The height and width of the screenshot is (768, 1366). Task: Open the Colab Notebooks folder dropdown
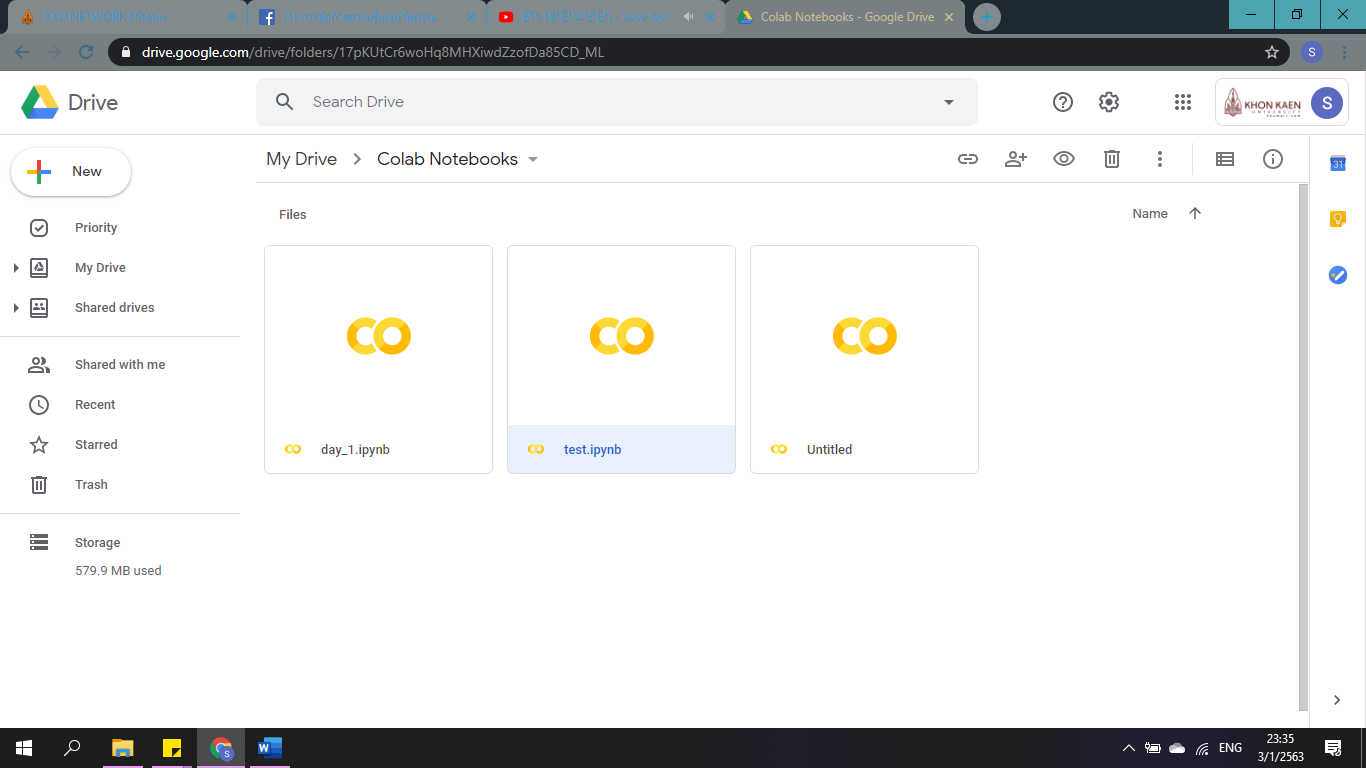coord(533,160)
